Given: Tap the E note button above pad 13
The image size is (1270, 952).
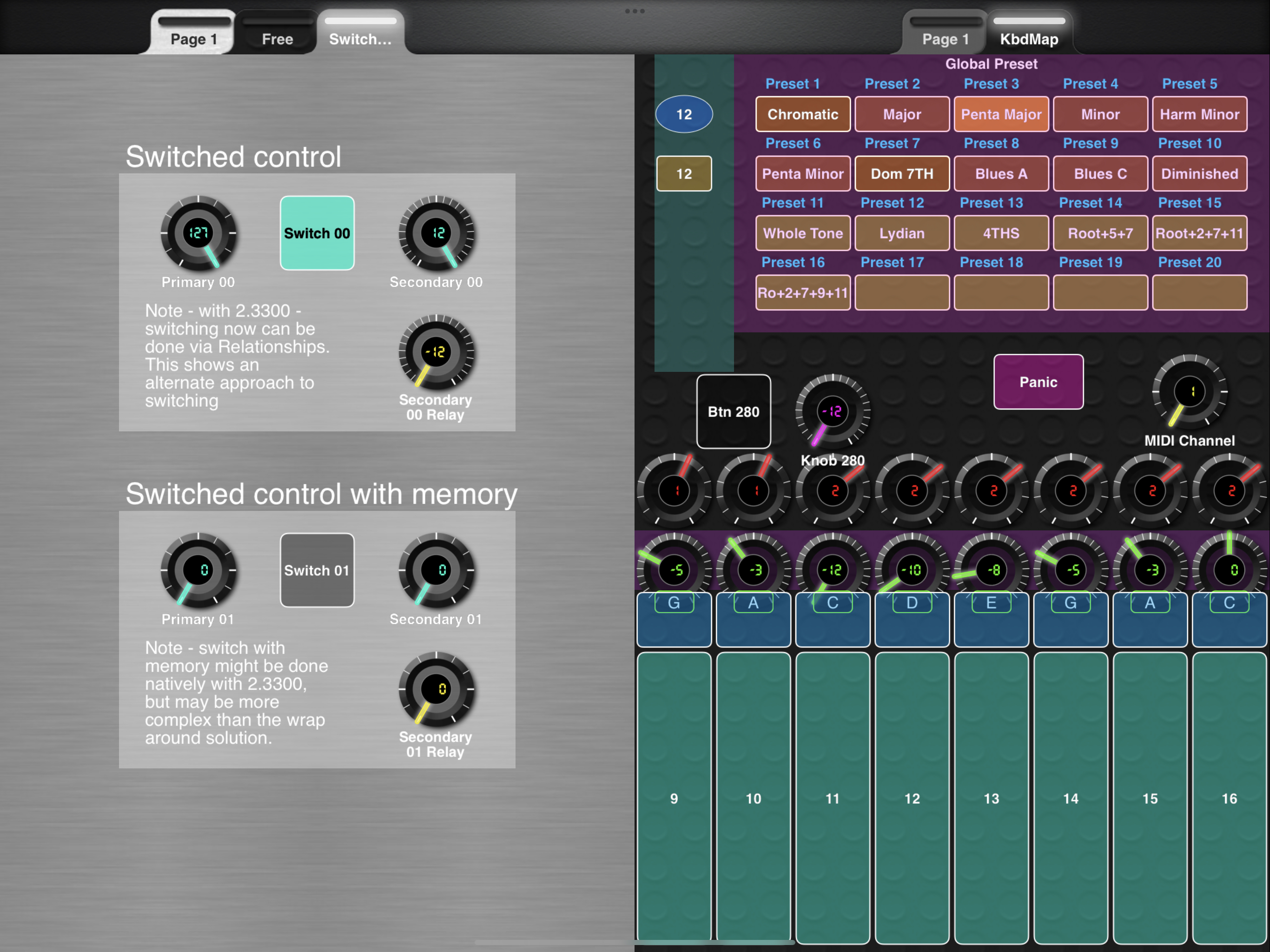Looking at the screenshot, I should tap(992, 620).
